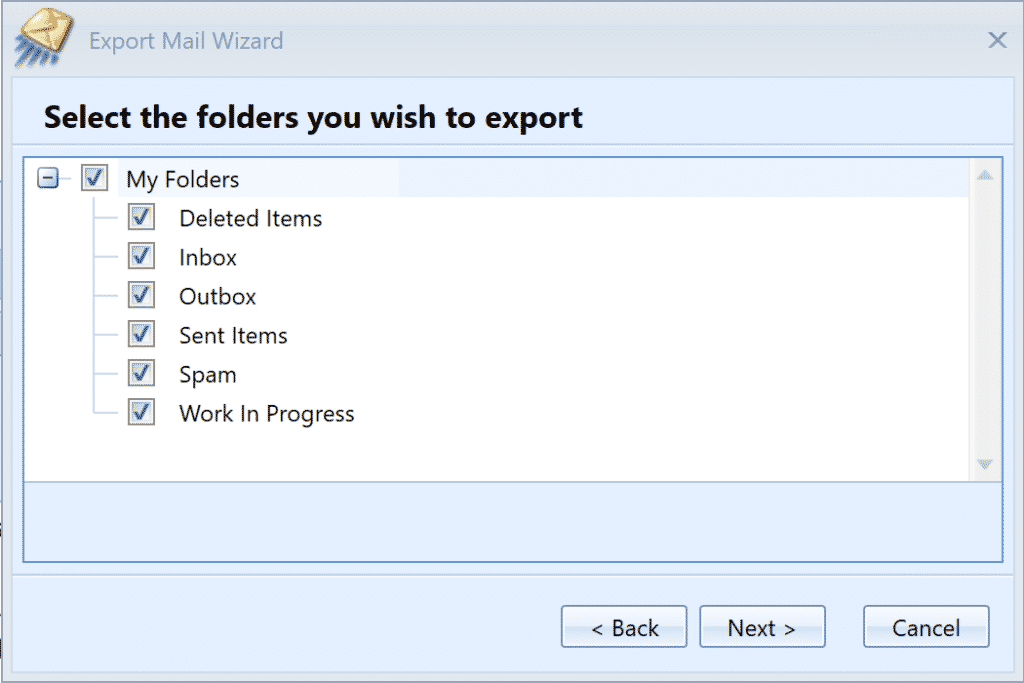Uncheck the Sent Items checkbox

click(x=141, y=335)
